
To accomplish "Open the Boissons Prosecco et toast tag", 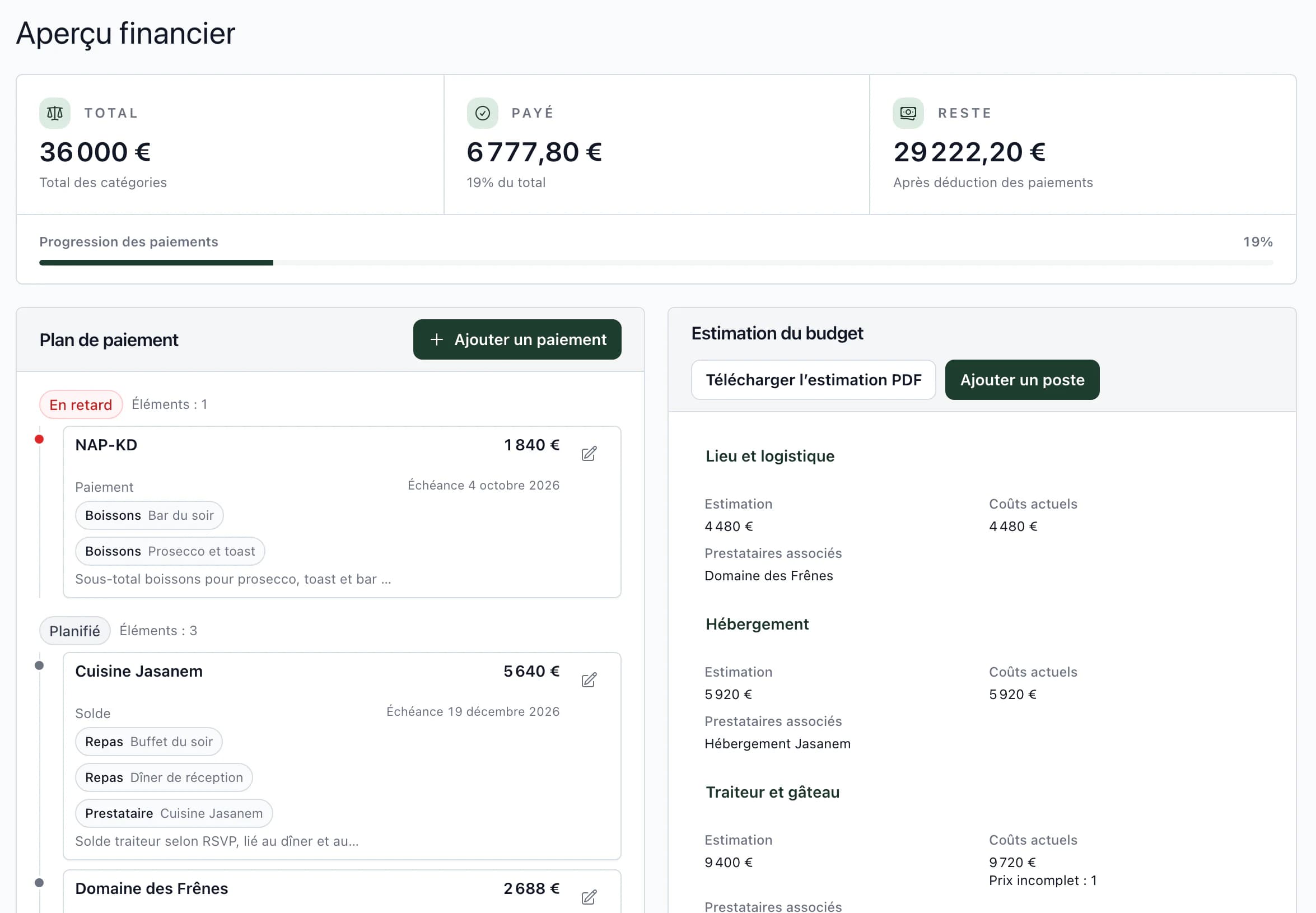I will (x=170, y=552).
